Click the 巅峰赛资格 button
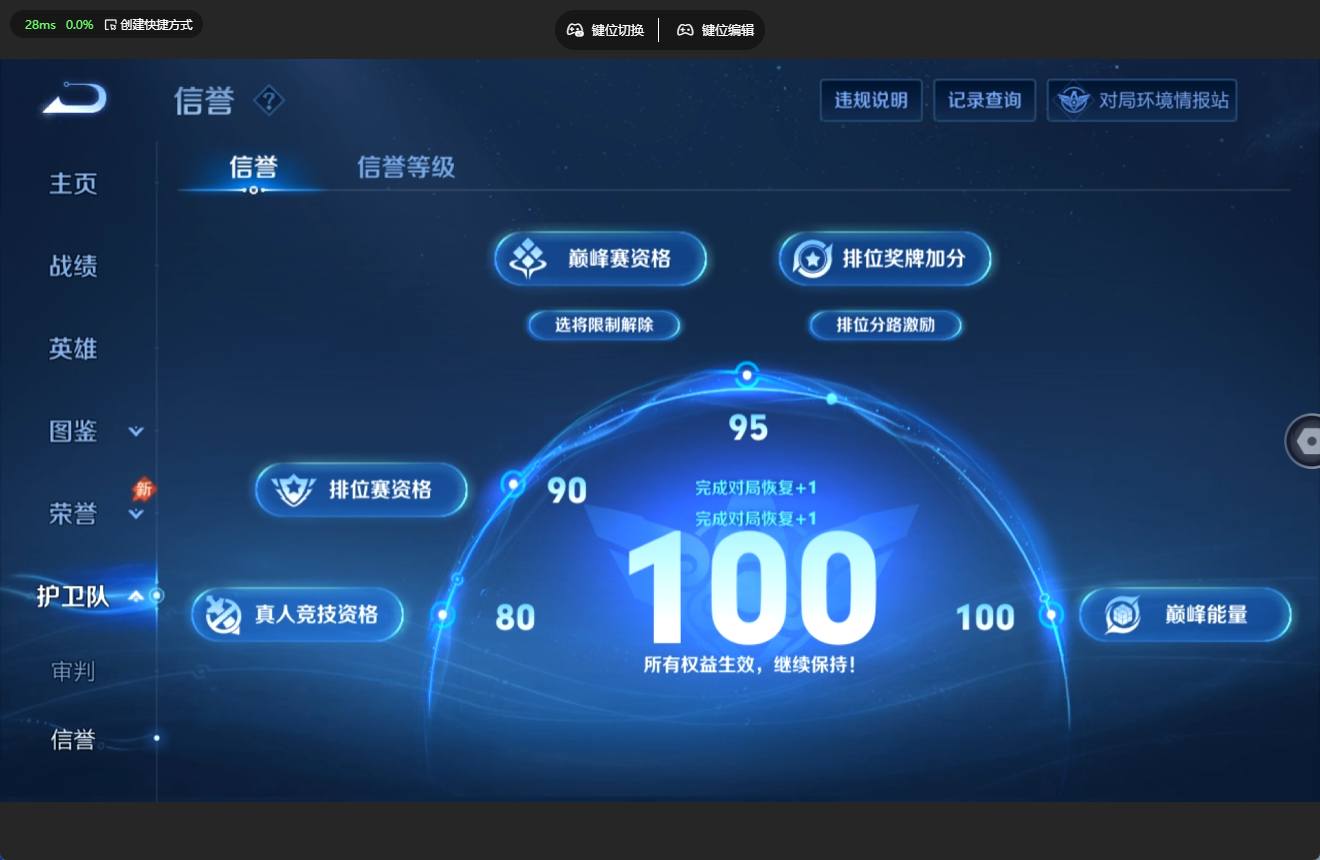This screenshot has width=1320, height=860. coord(601,259)
